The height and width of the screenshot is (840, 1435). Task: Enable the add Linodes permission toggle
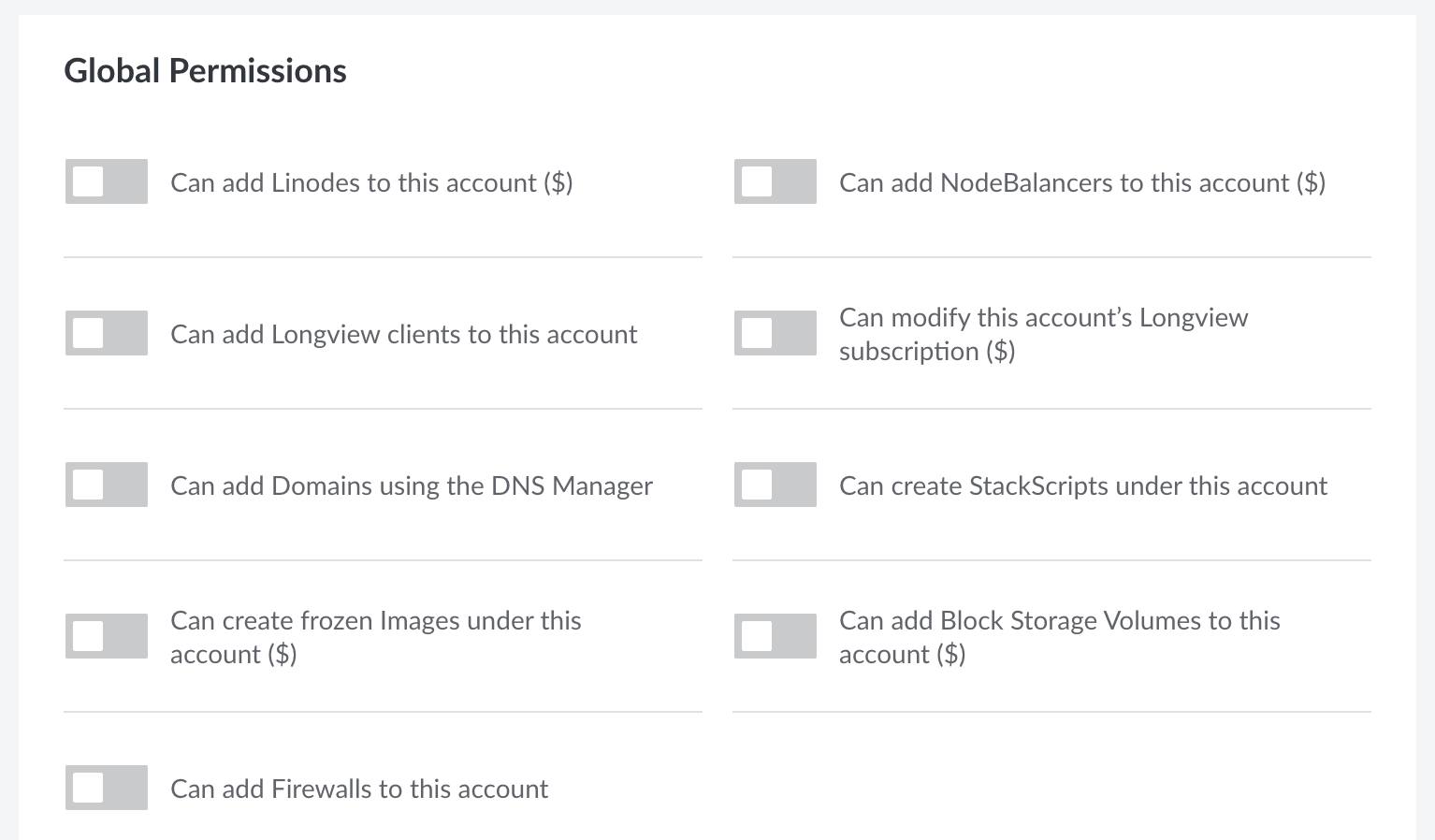pos(106,181)
